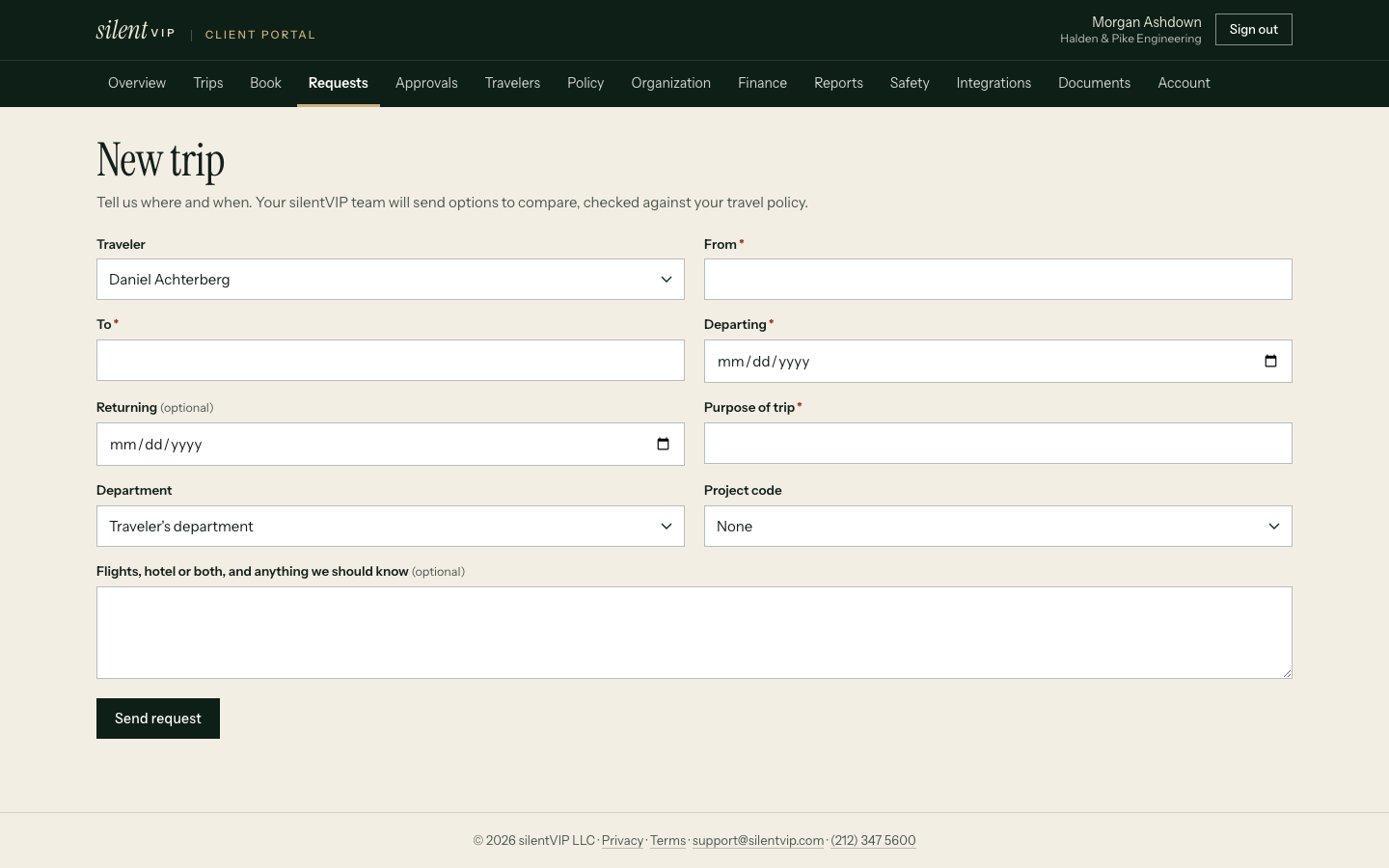
Task: Open the Documents tab
Action: point(1094,83)
